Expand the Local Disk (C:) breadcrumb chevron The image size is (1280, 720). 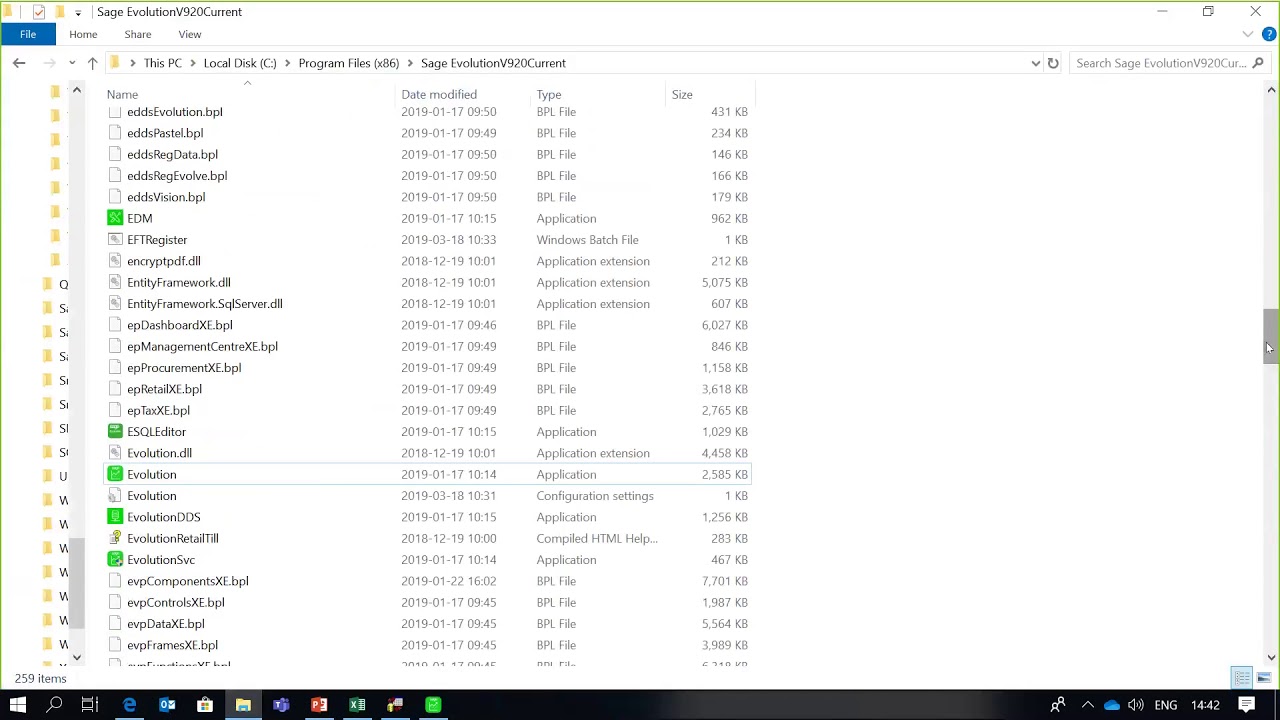287,63
